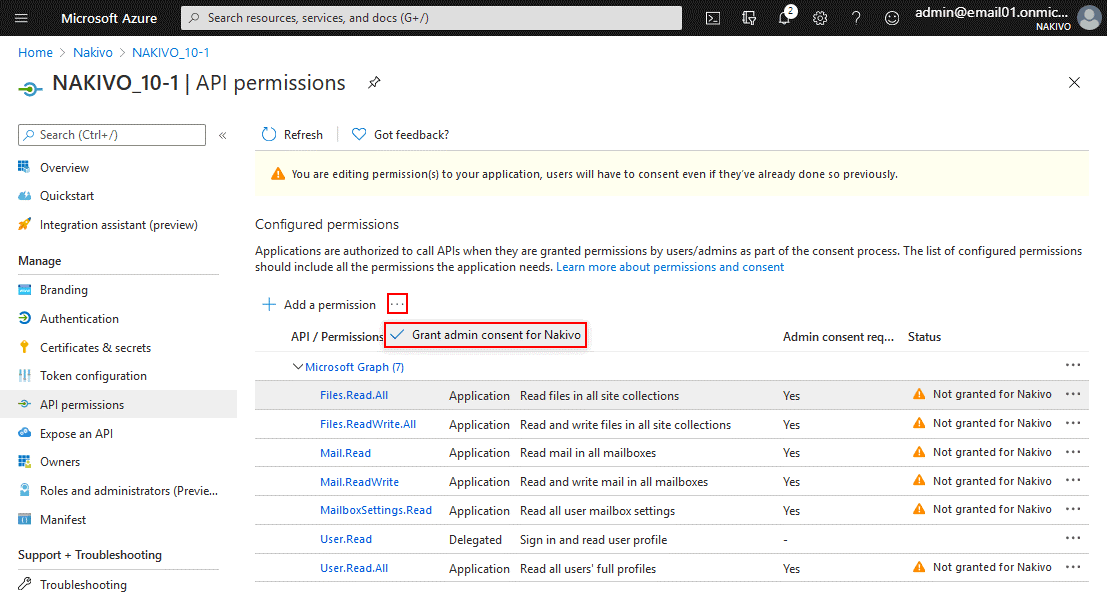The width and height of the screenshot is (1107, 600).
Task: Open the admin account avatar menu
Action: [x=1088, y=17]
